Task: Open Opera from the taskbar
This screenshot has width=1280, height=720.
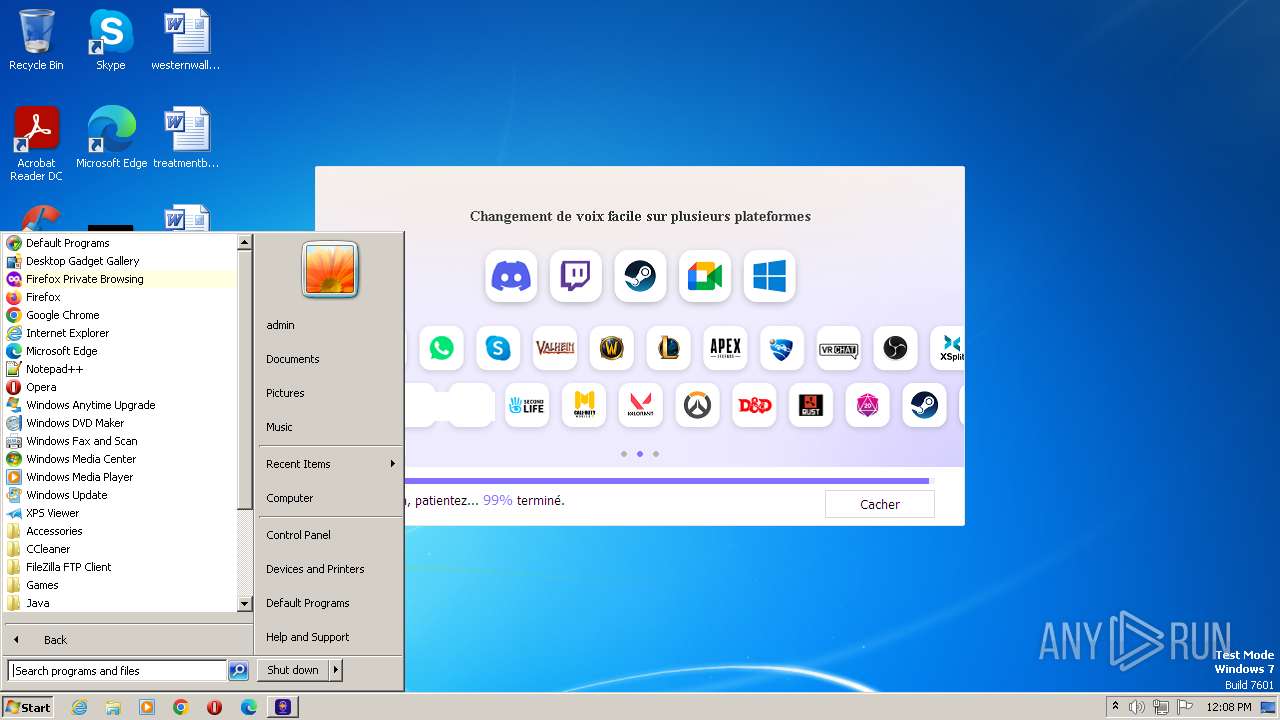Action: pyautogui.click(x=214, y=707)
